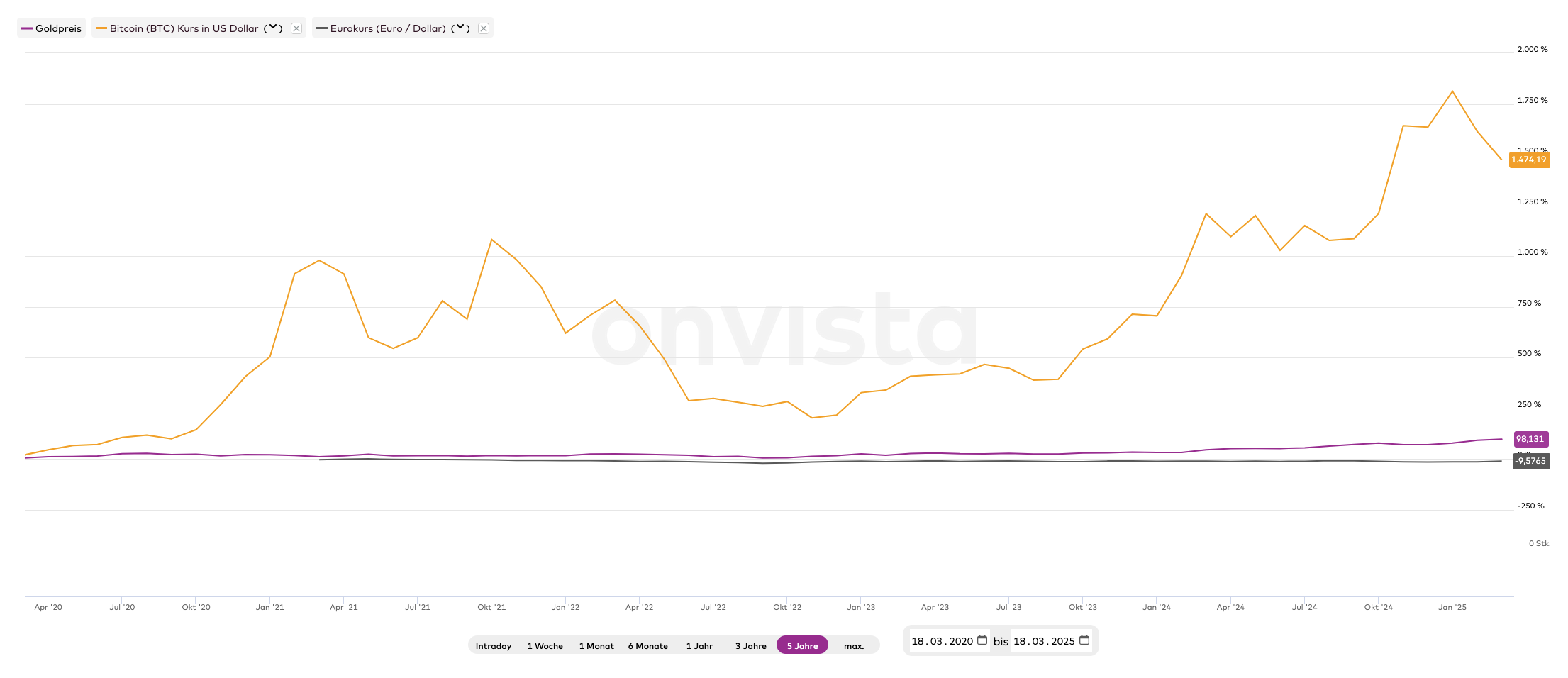1568x678 pixels.
Task: Select the 6 Monate time range
Action: tap(647, 646)
